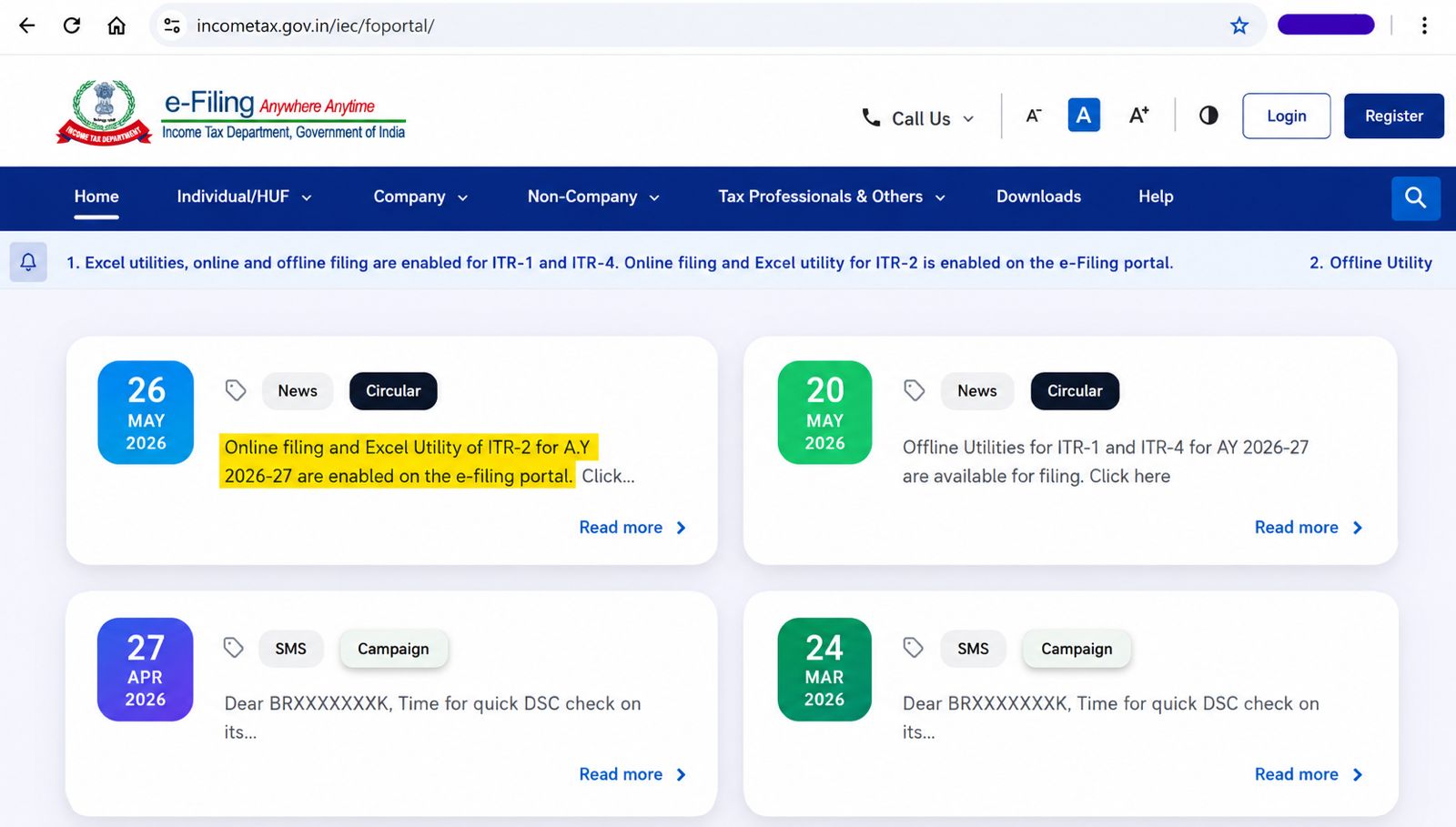Read more on the 24 Mar DSC campaign

point(1309,774)
